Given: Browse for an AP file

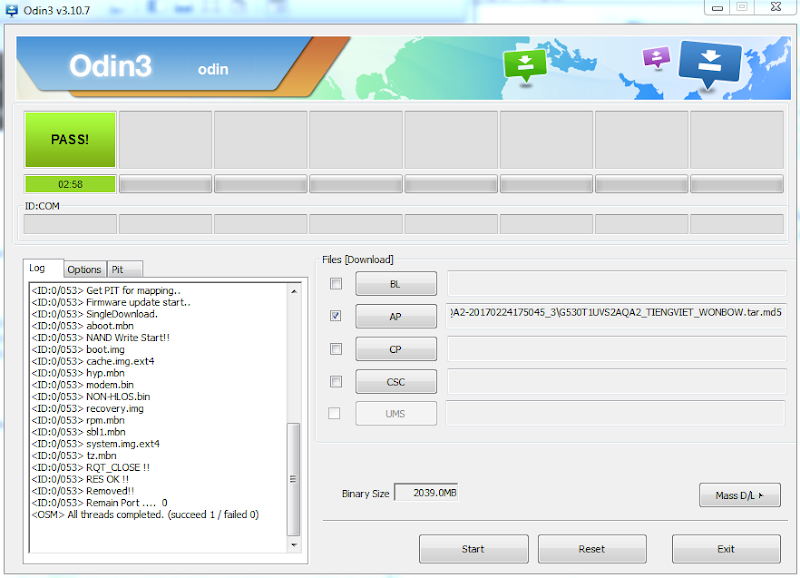Looking at the screenshot, I should tap(396, 316).
